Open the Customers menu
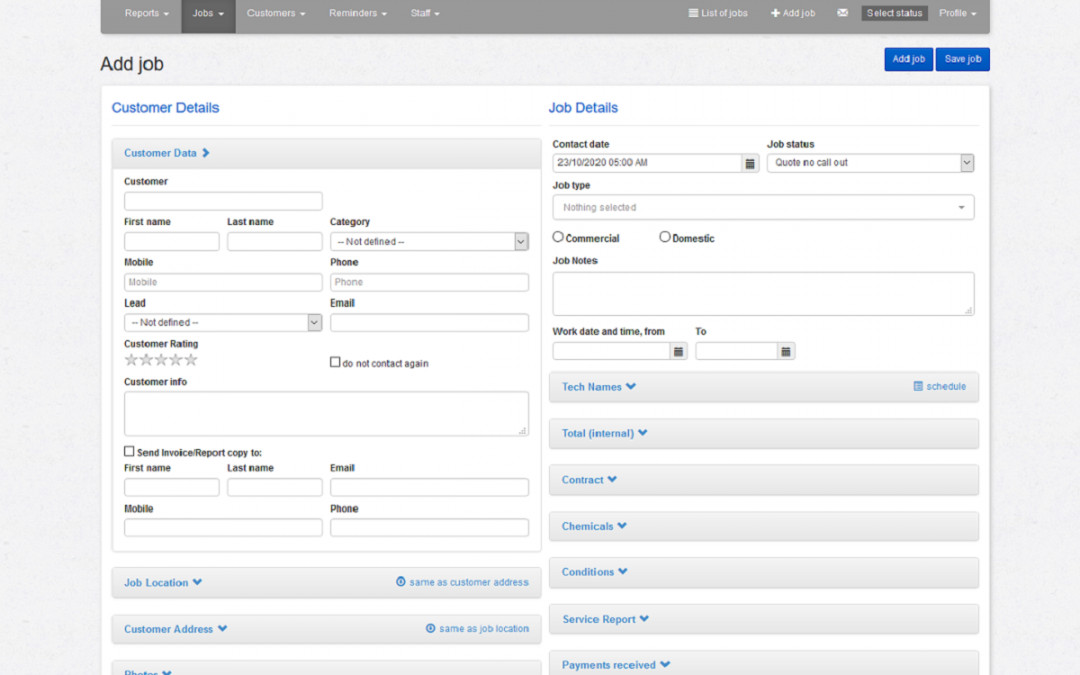1080x675 pixels. click(275, 13)
